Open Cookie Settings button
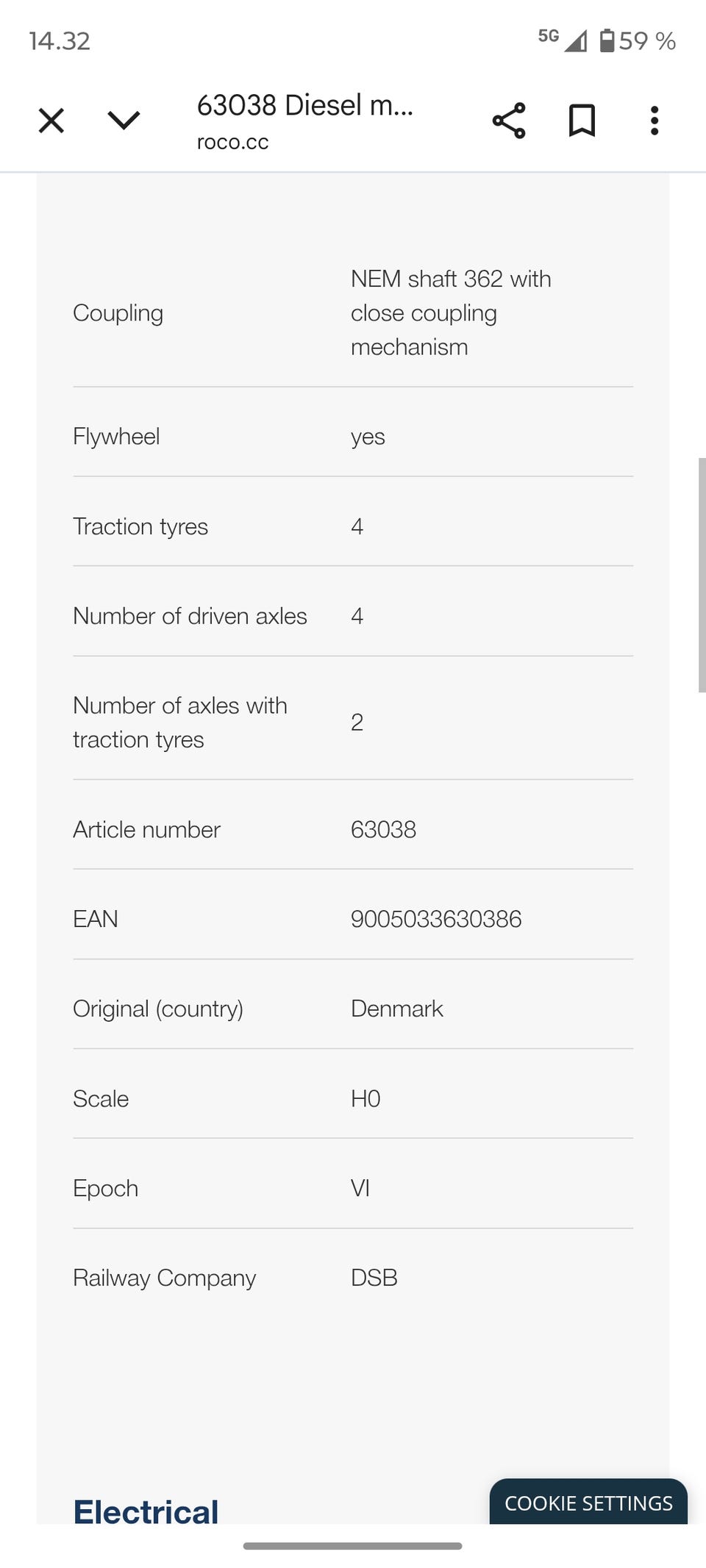706x1568 pixels. point(588,1503)
